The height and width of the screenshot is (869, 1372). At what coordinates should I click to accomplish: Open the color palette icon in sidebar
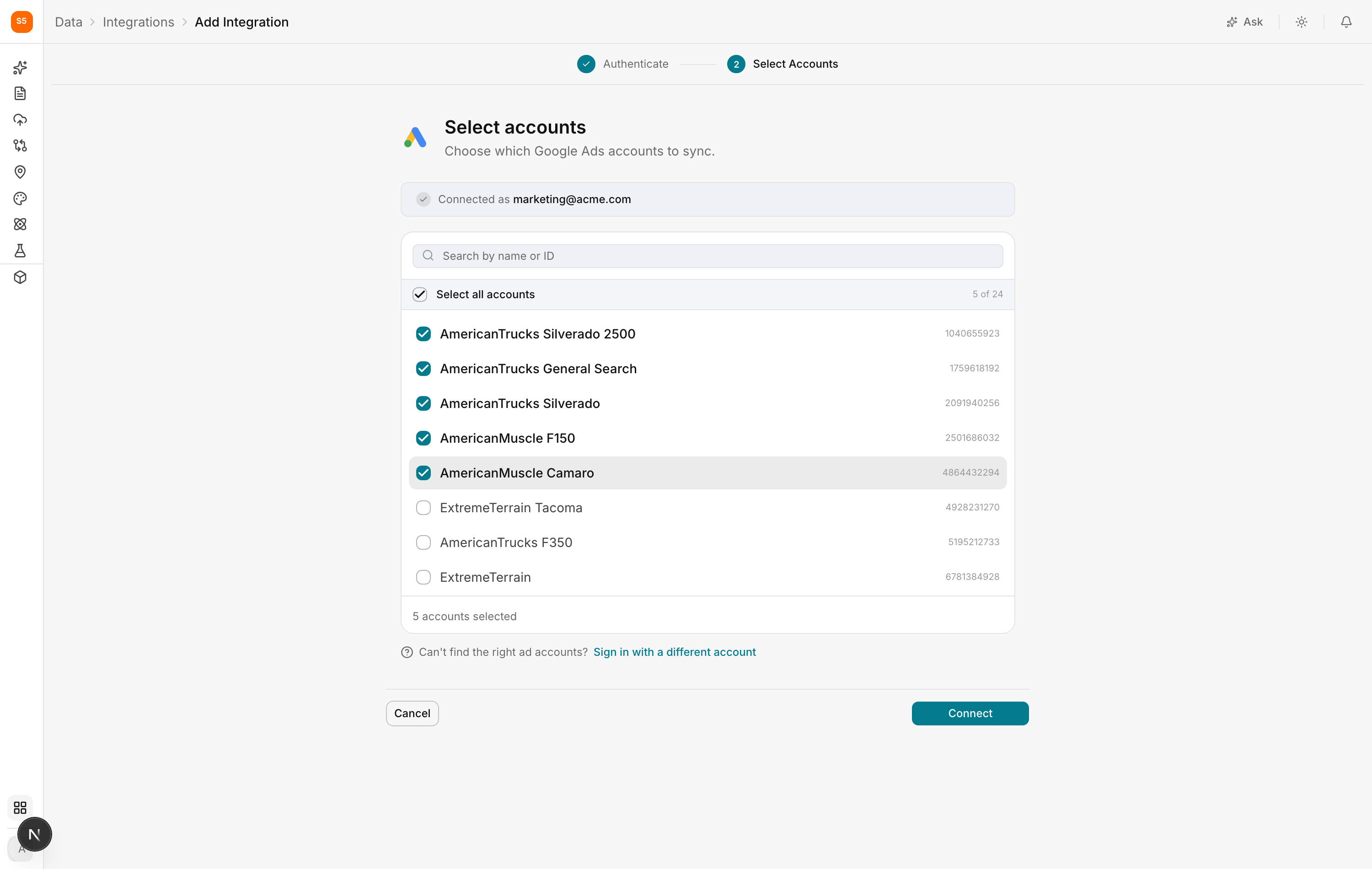(x=20, y=198)
